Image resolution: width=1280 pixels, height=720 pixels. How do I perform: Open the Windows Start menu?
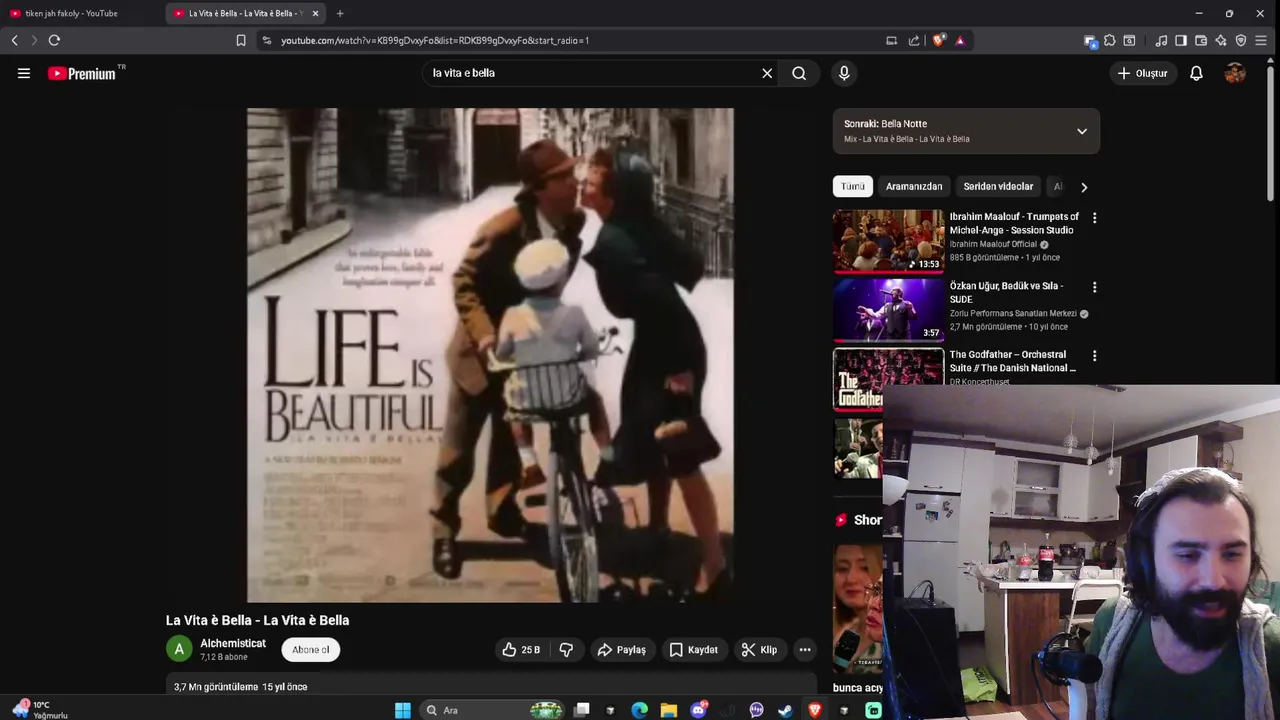pyautogui.click(x=402, y=710)
